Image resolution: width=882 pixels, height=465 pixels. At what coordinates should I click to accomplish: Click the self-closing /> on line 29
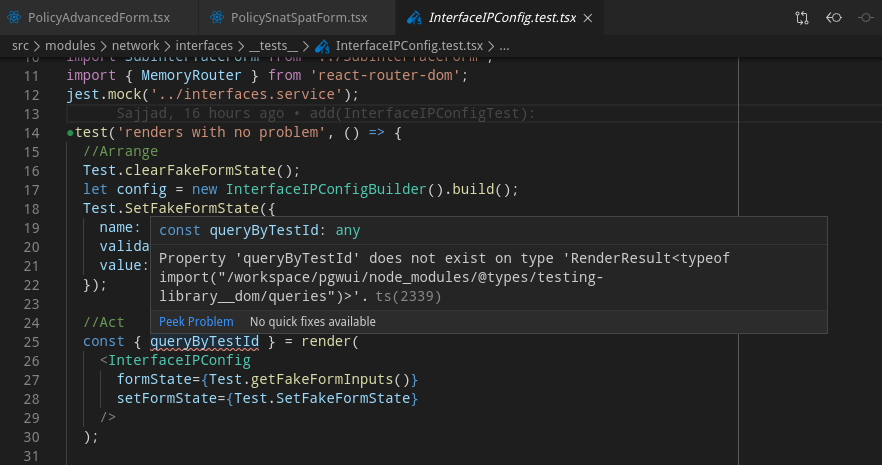107,417
